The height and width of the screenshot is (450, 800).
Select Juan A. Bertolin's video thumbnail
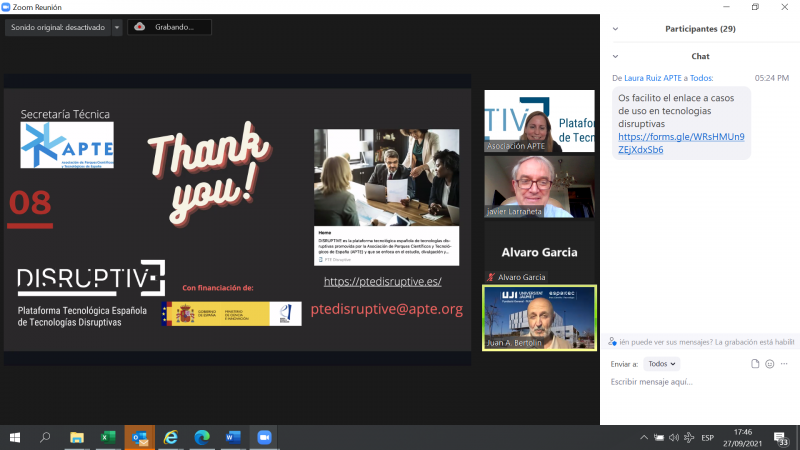[x=540, y=317]
